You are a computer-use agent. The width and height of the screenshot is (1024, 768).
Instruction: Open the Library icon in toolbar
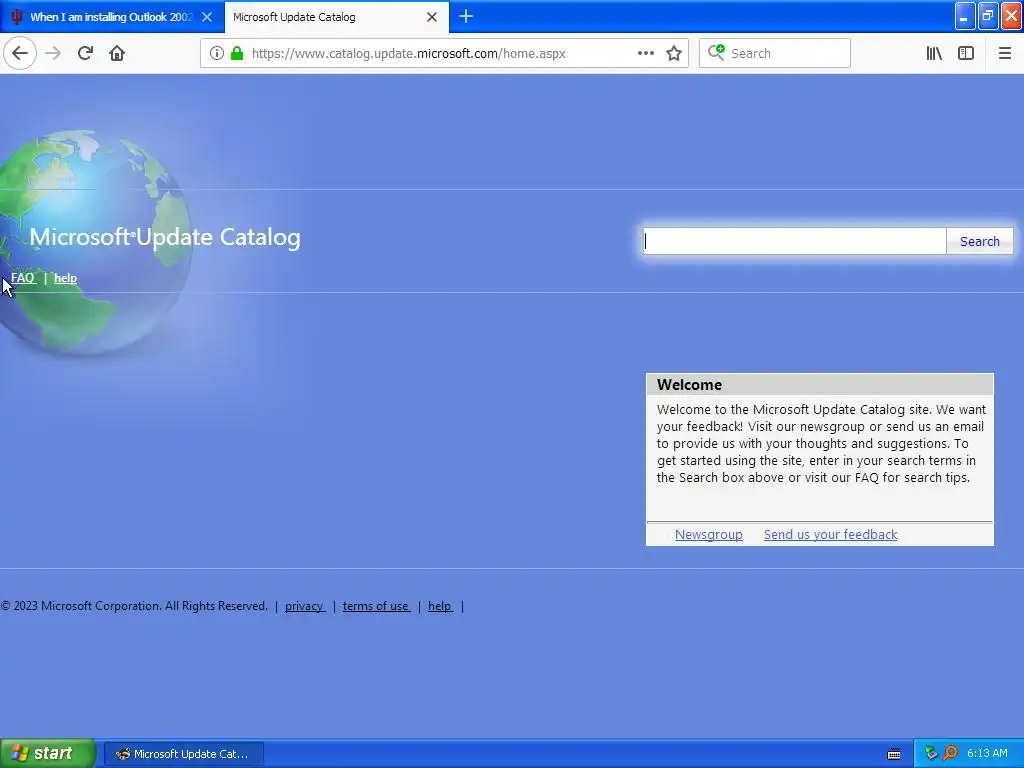click(934, 53)
